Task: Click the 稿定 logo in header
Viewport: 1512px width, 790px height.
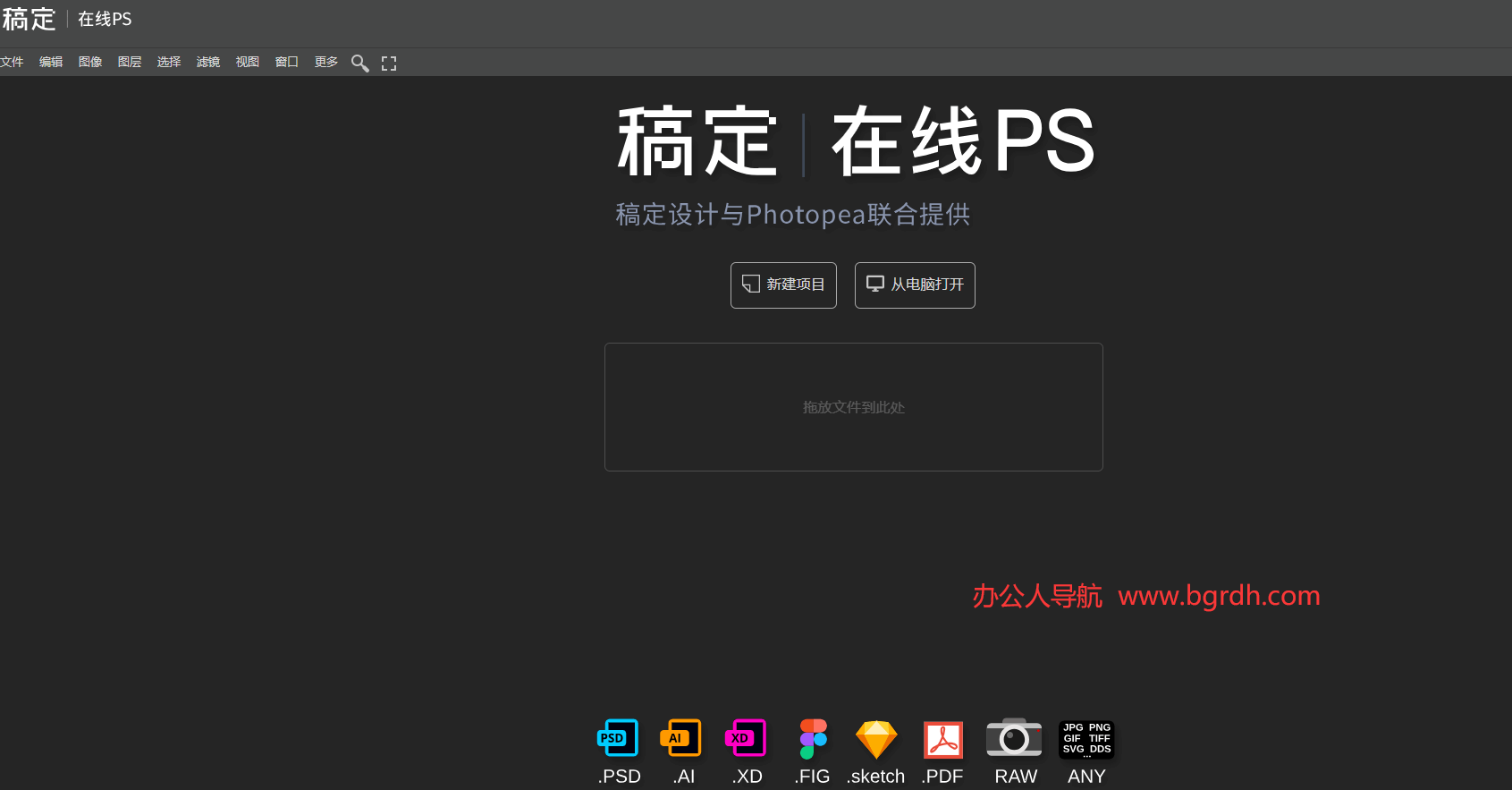Action: pos(29,19)
